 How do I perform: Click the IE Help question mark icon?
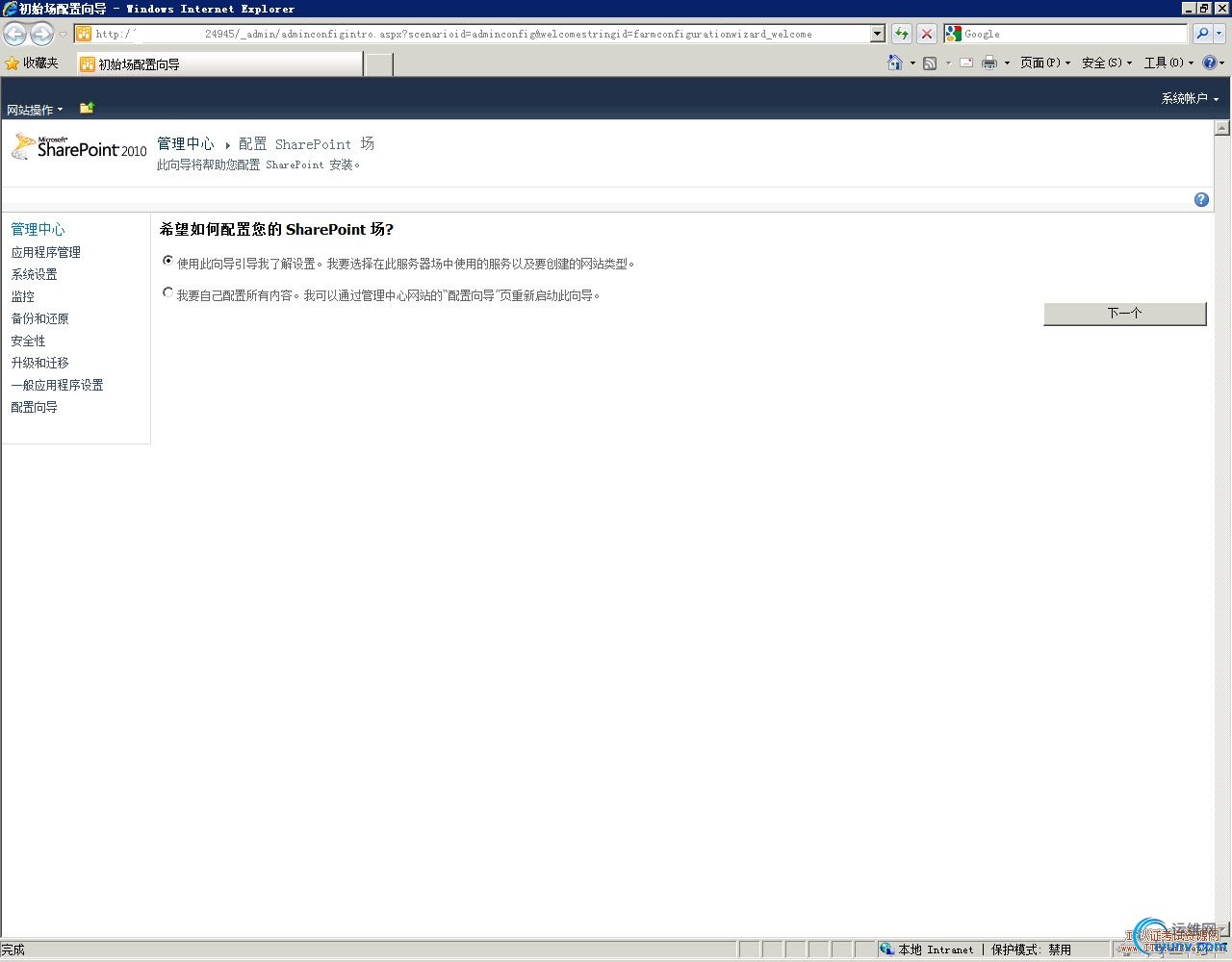(1210, 63)
